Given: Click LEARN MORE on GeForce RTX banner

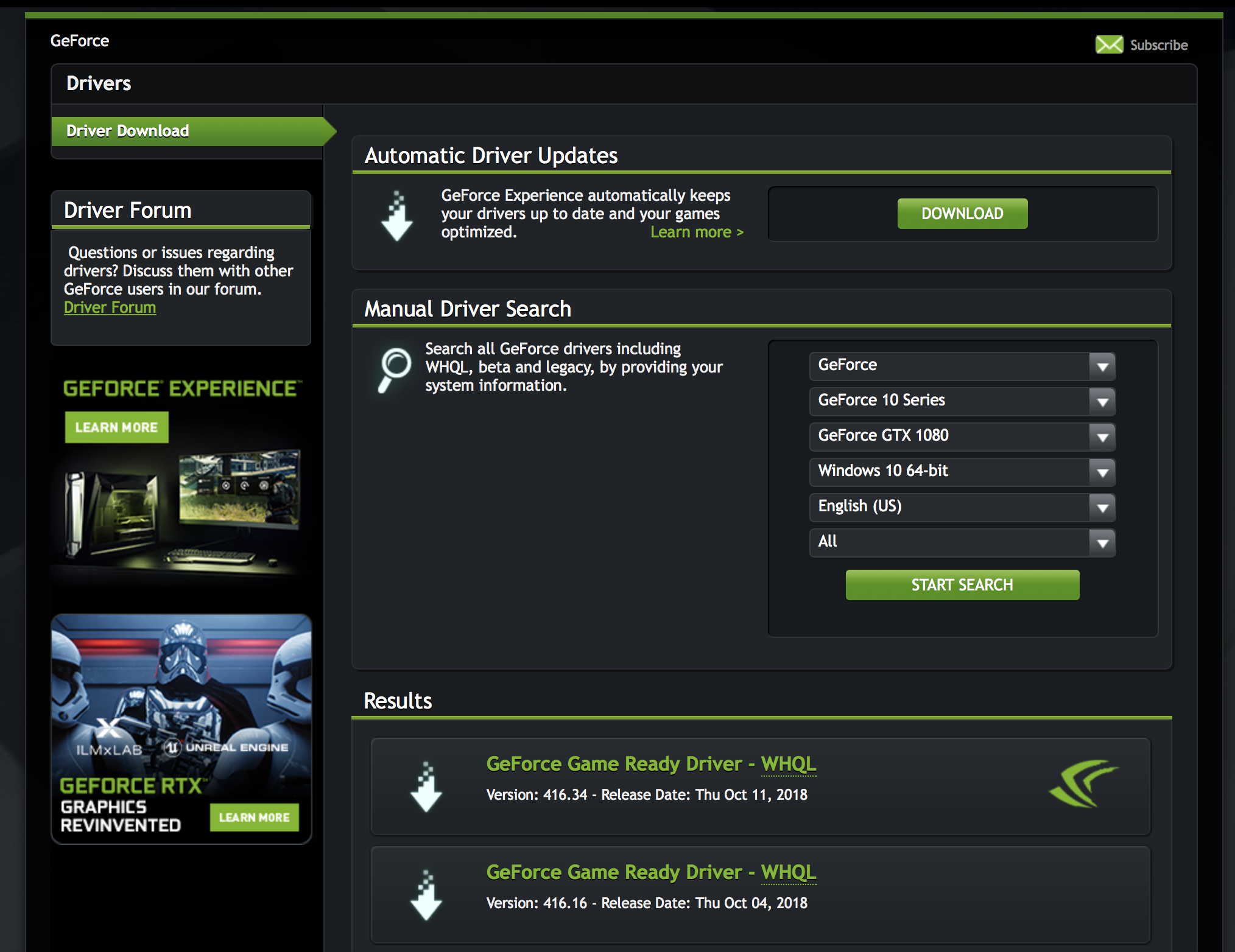Looking at the screenshot, I should (254, 817).
